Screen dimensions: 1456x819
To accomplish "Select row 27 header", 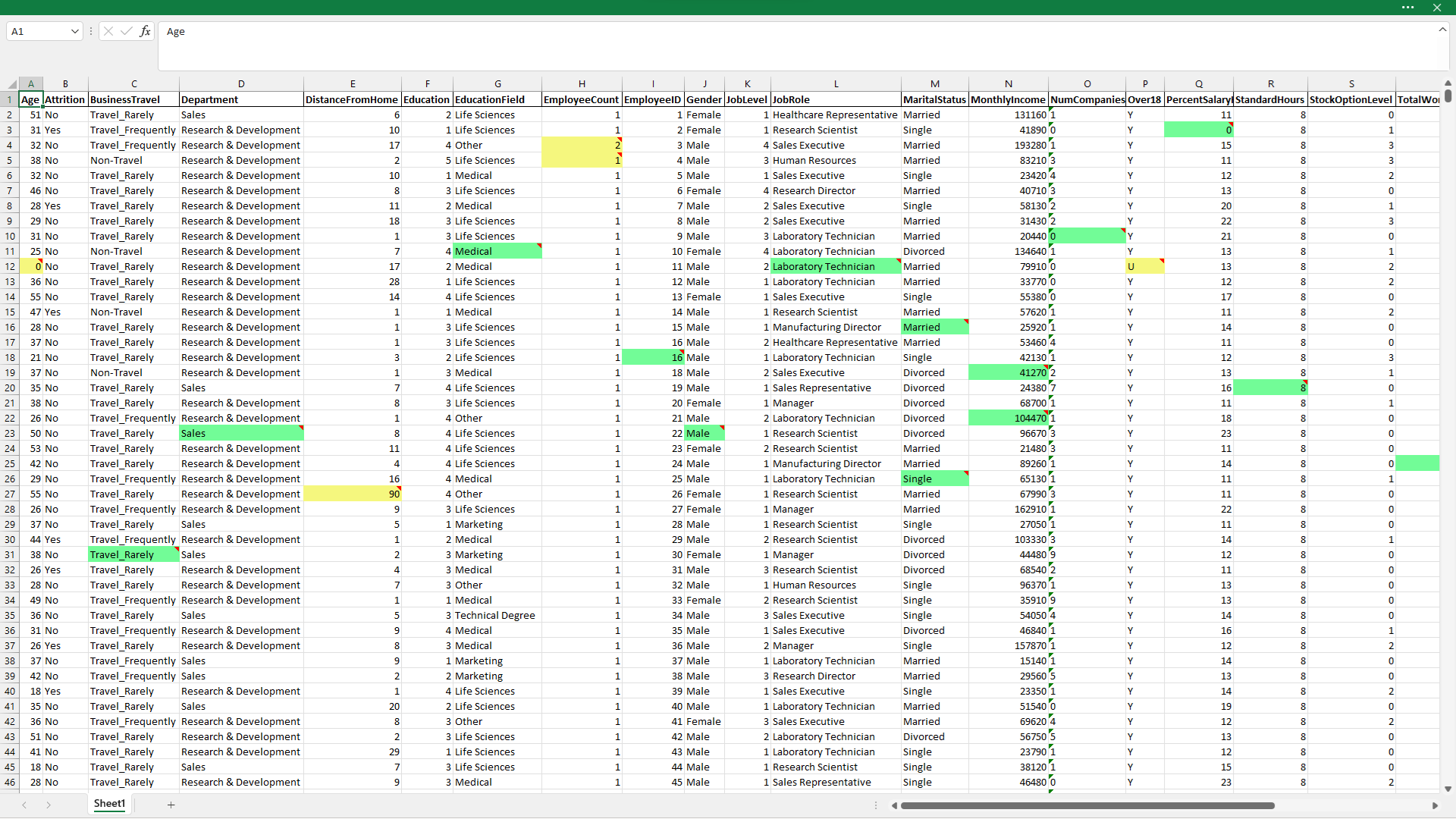I will tap(10, 494).
